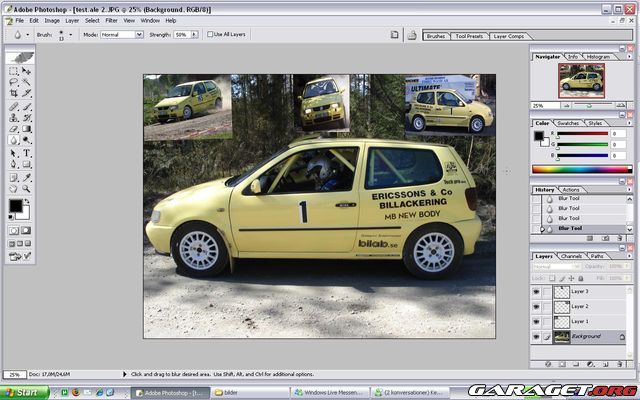This screenshot has width=640, height=400.
Task: Click the Windows Start button
Action: pyautogui.click(x=24, y=393)
